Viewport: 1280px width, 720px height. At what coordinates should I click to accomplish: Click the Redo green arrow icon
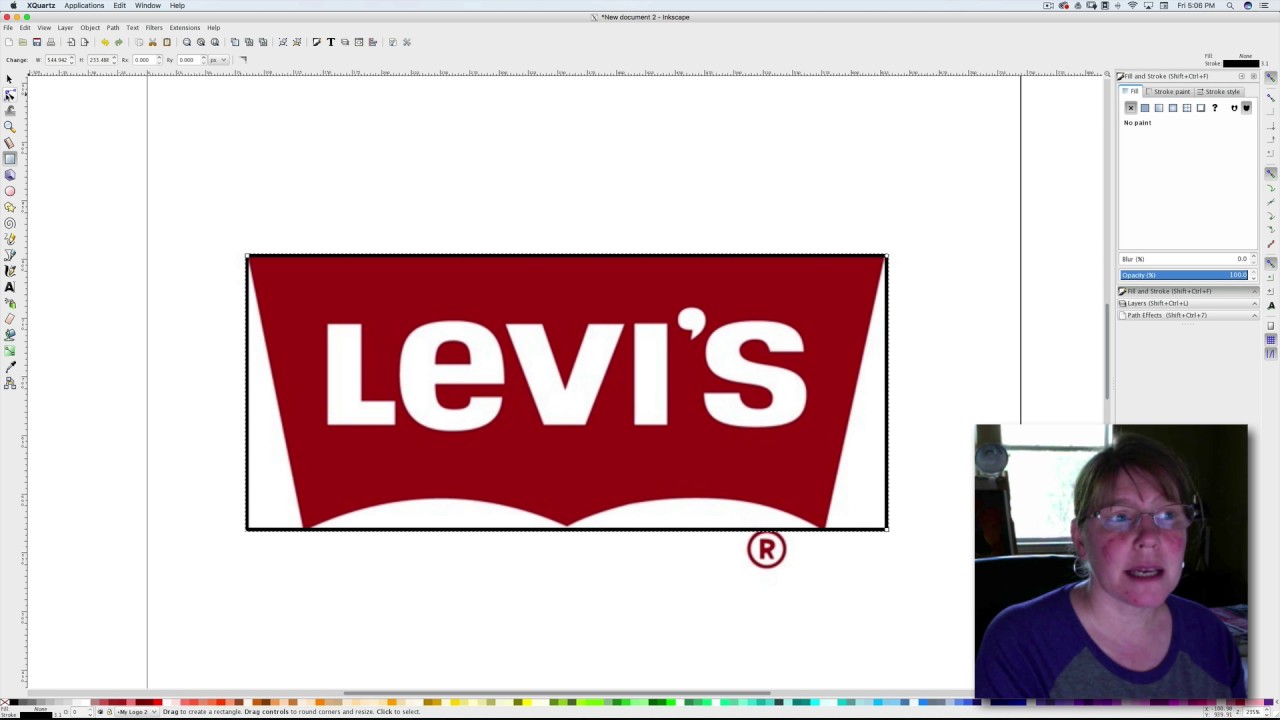(119, 42)
